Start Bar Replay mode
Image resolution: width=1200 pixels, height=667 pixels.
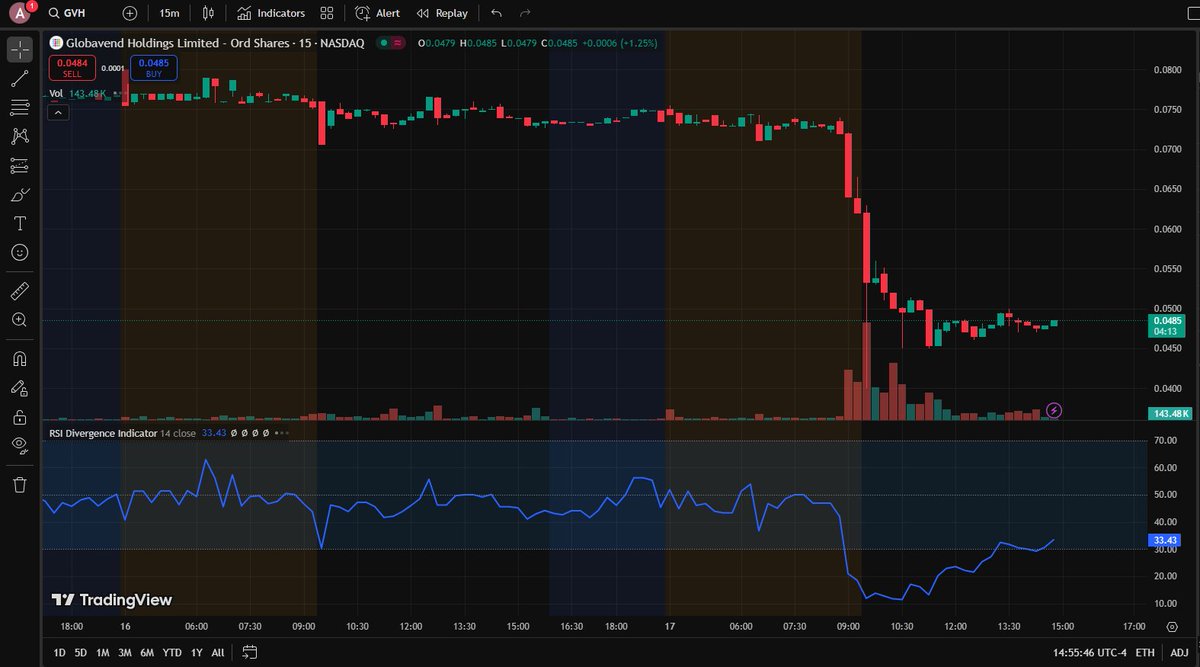tap(442, 14)
